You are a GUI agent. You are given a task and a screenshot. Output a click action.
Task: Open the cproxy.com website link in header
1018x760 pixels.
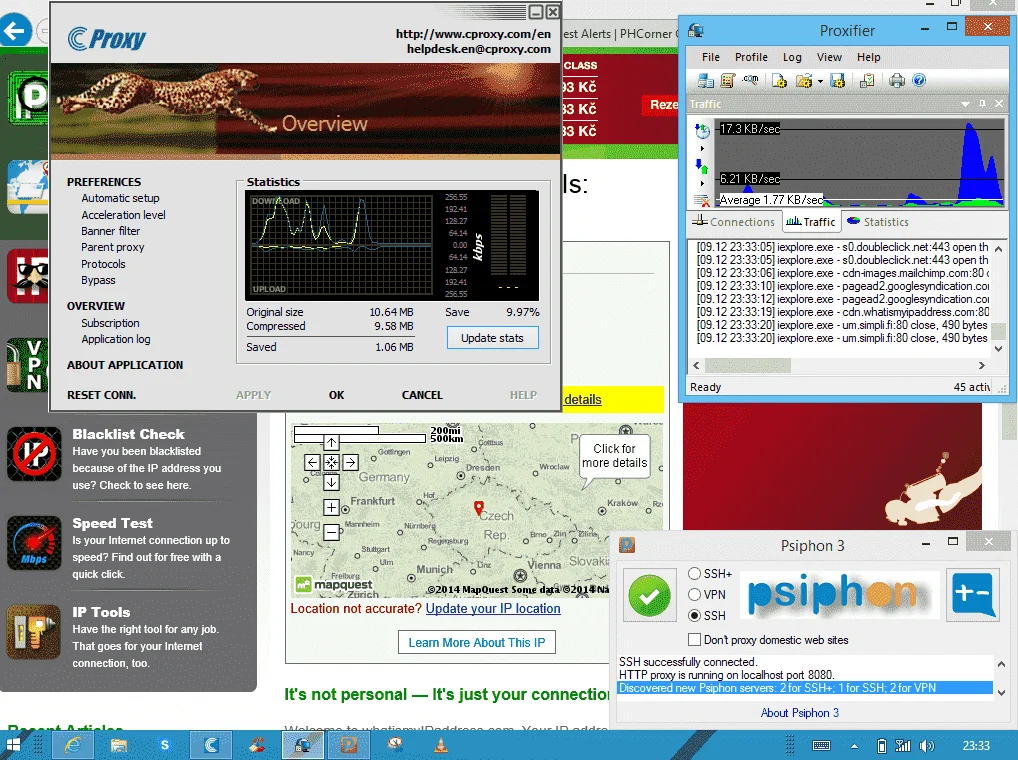[x=473, y=34]
